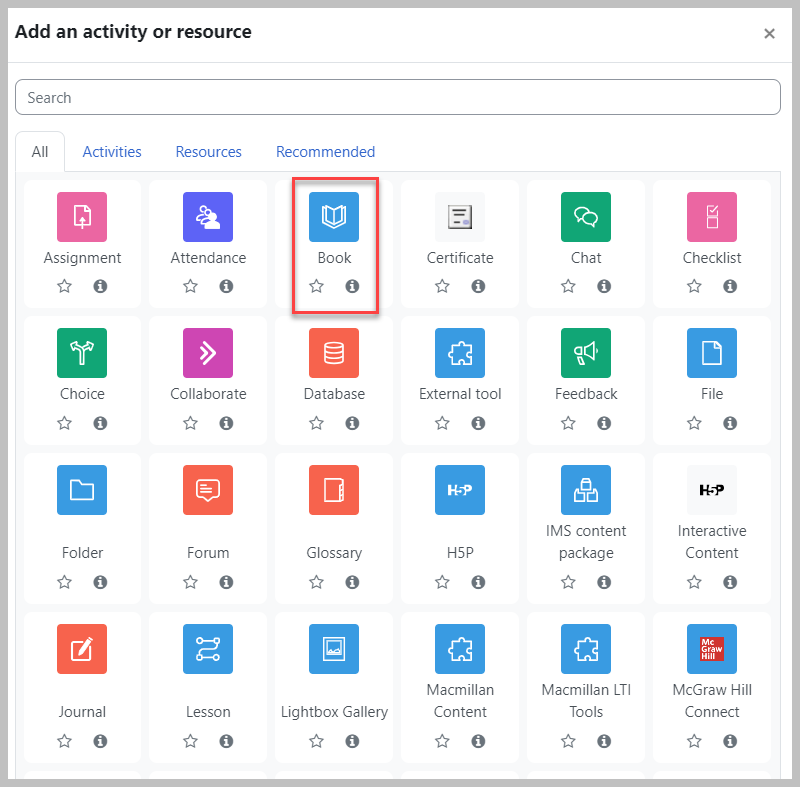View info for Checklist activity

[x=730, y=286]
